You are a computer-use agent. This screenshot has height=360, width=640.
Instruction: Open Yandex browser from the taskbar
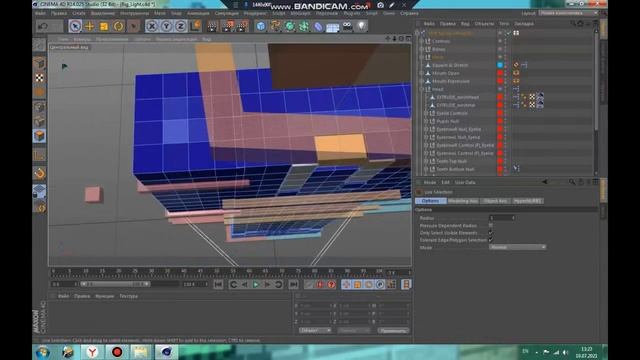click(92, 352)
